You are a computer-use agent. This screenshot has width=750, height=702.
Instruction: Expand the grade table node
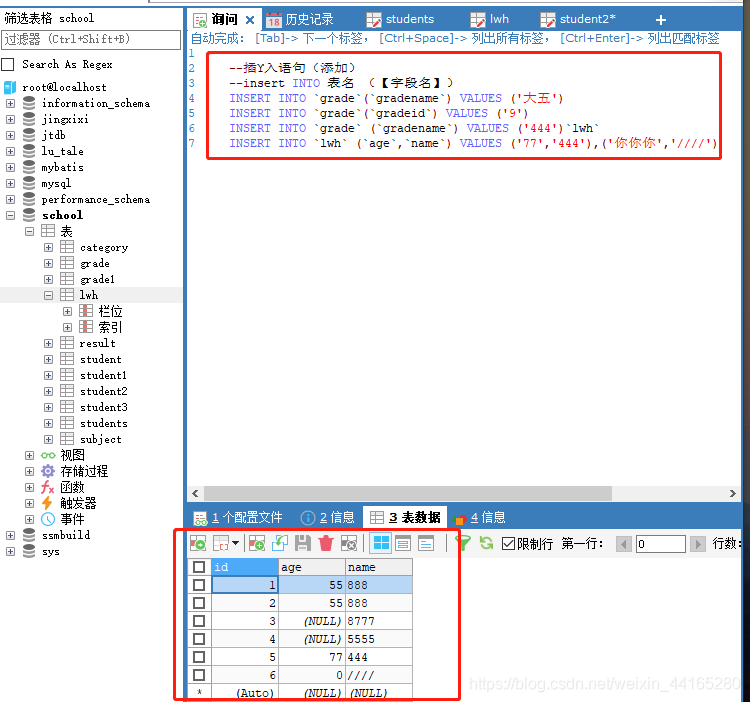click(x=48, y=263)
